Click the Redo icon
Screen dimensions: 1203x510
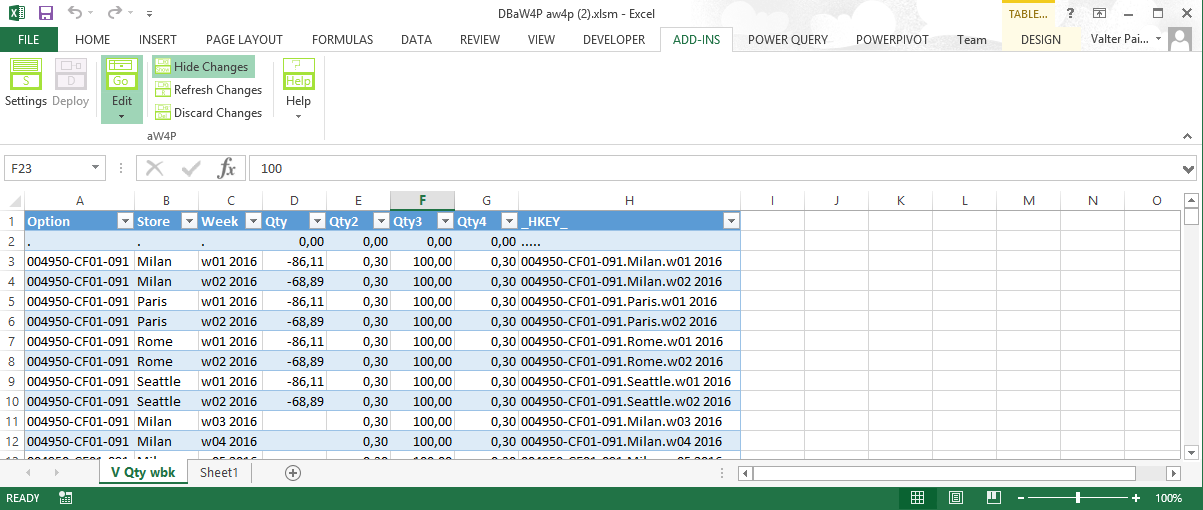[114, 13]
